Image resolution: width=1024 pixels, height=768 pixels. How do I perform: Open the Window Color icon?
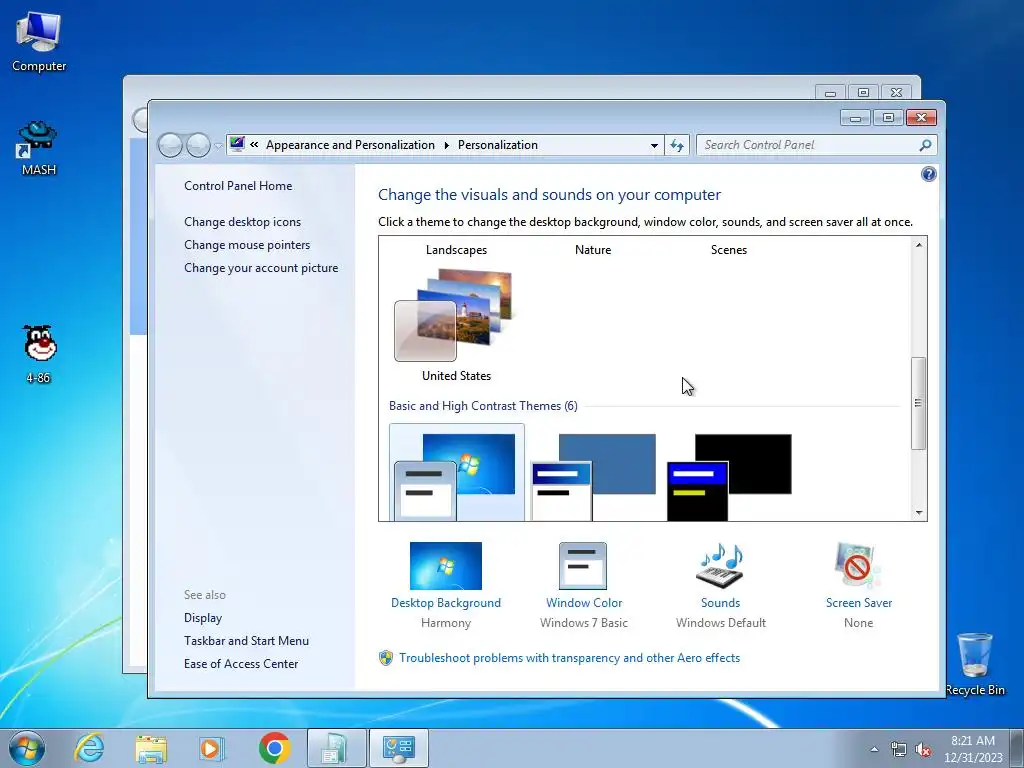tap(583, 566)
